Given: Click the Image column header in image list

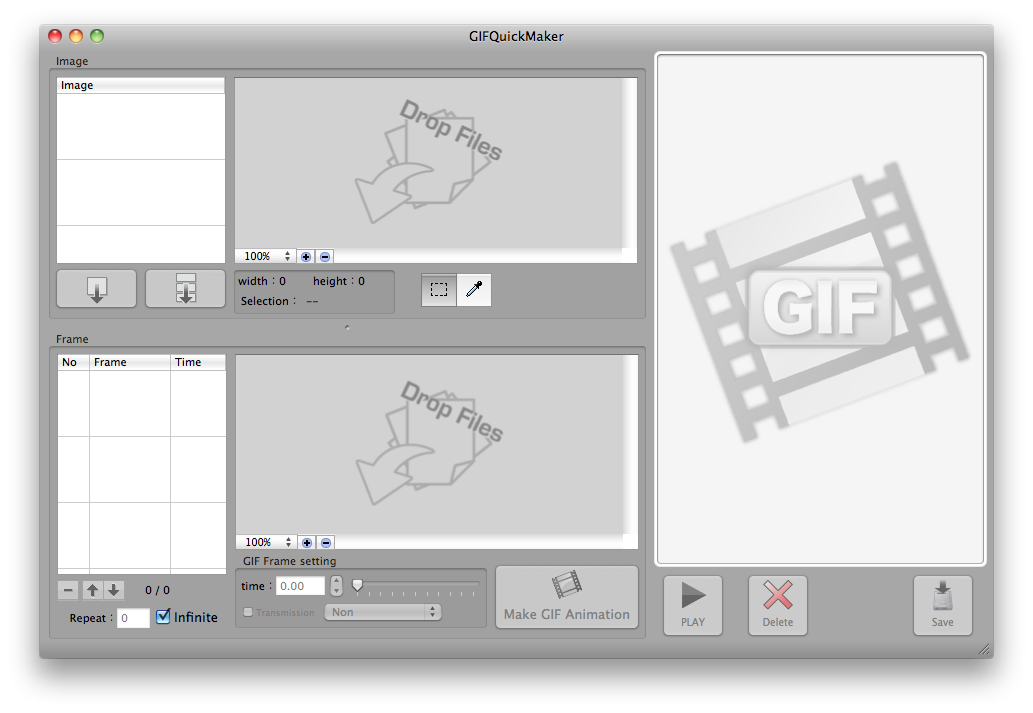Looking at the screenshot, I should click(x=140, y=86).
